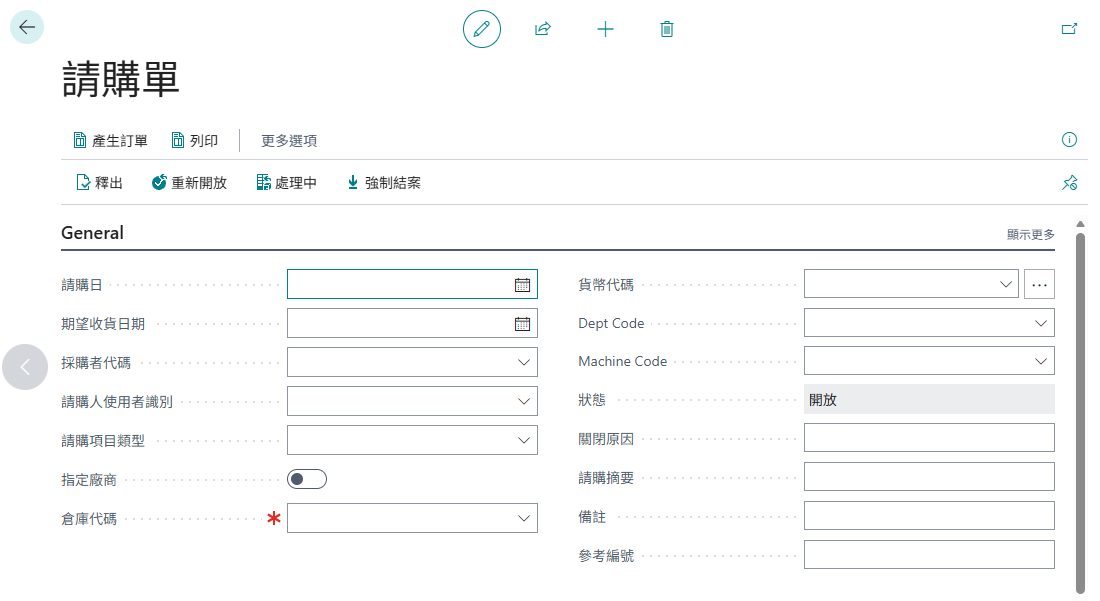Click 產生訂單 in the action bar
The image size is (1100, 601).
click(111, 141)
